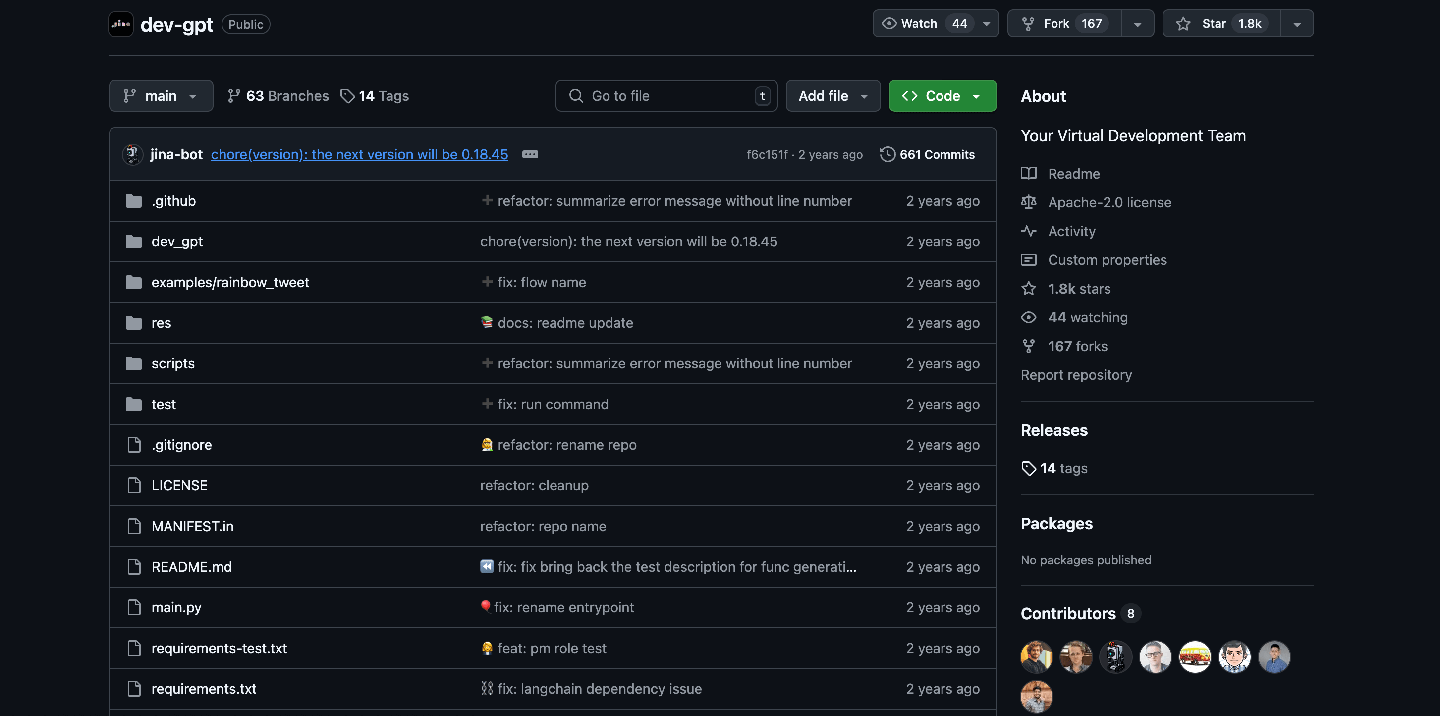Click the jina-bot avatar icon
Image resolution: width=1440 pixels, height=716 pixels.
click(x=132, y=154)
